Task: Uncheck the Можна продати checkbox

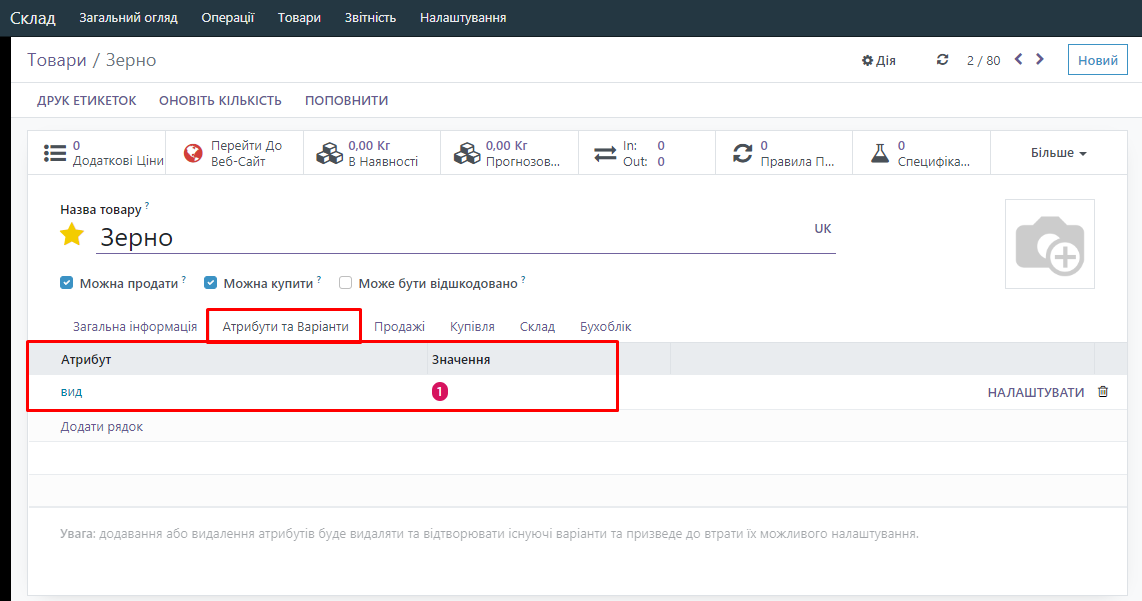Action: (67, 283)
